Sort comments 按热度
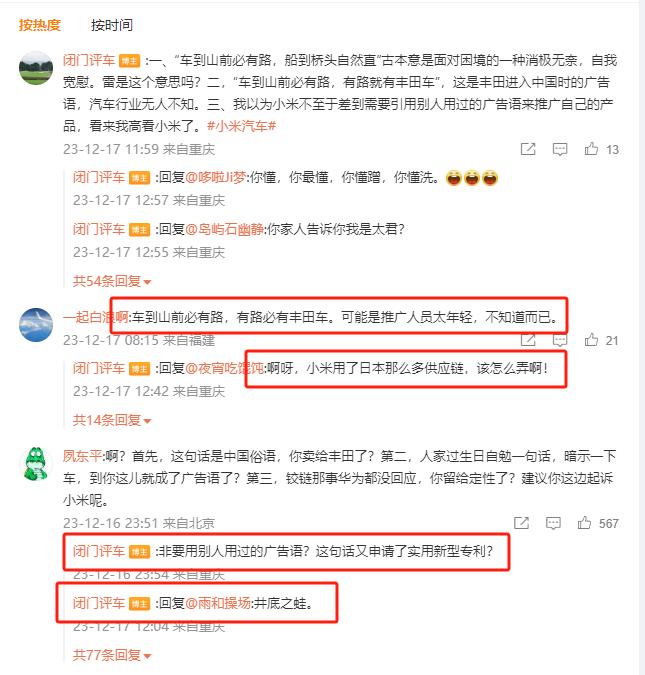The width and height of the screenshot is (645, 675). [x=39, y=25]
